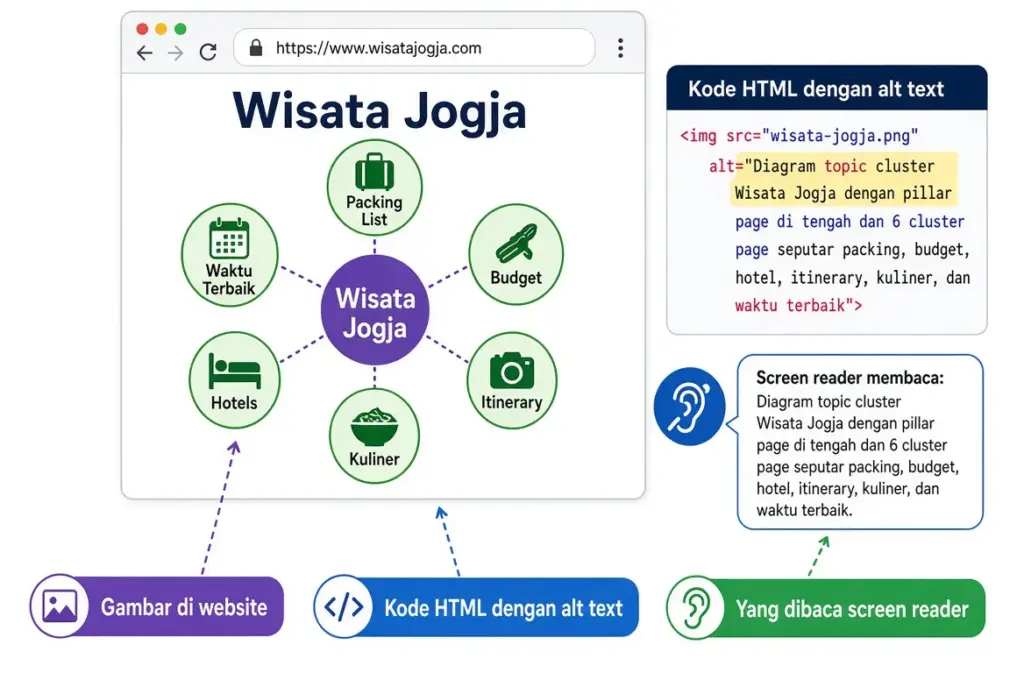Screen dimensions: 1024x687
Task: Click the Wisata Jogja page heading
Action: pyautogui.click(x=379, y=113)
